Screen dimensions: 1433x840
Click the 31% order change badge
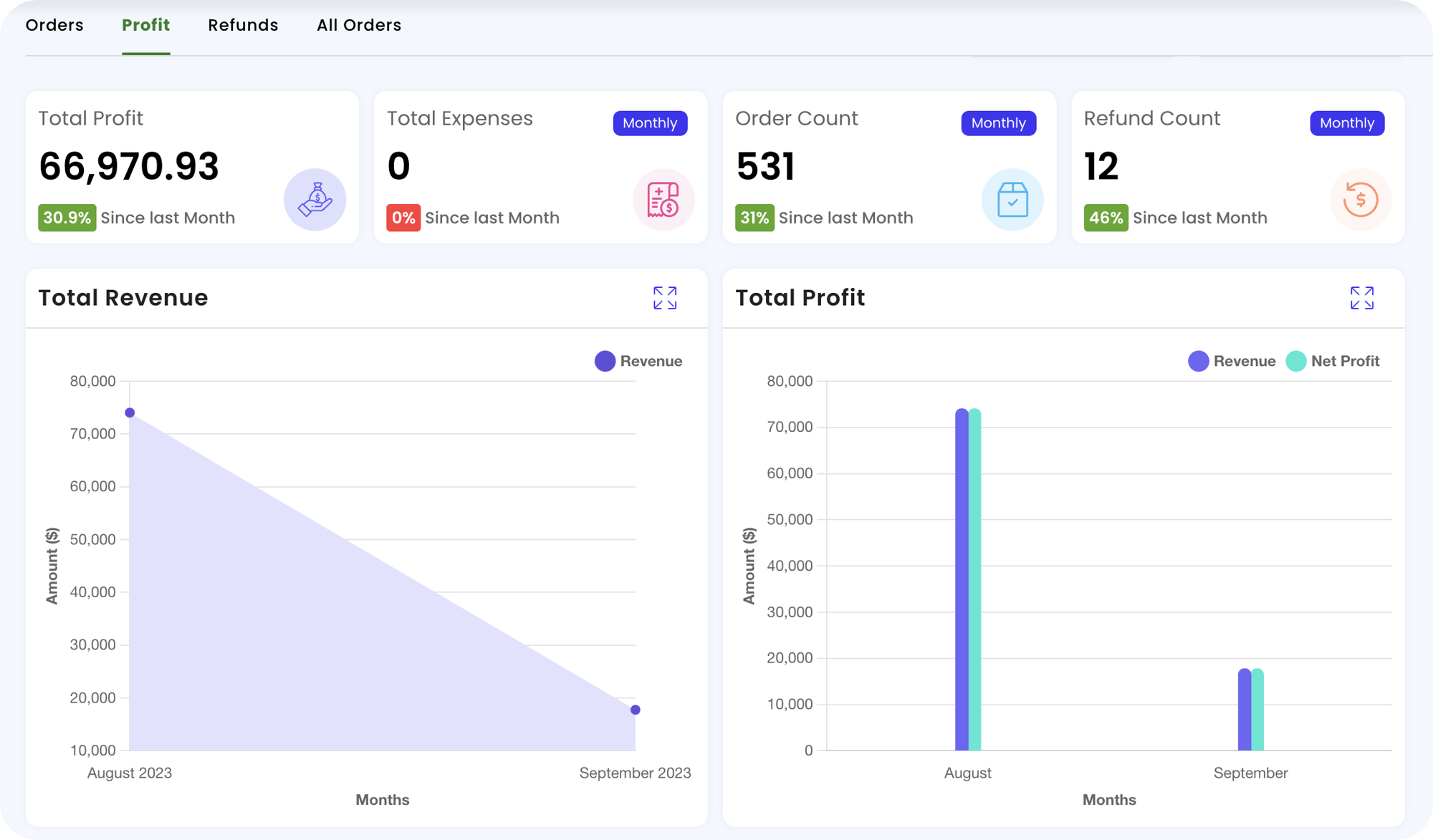[x=754, y=218]
